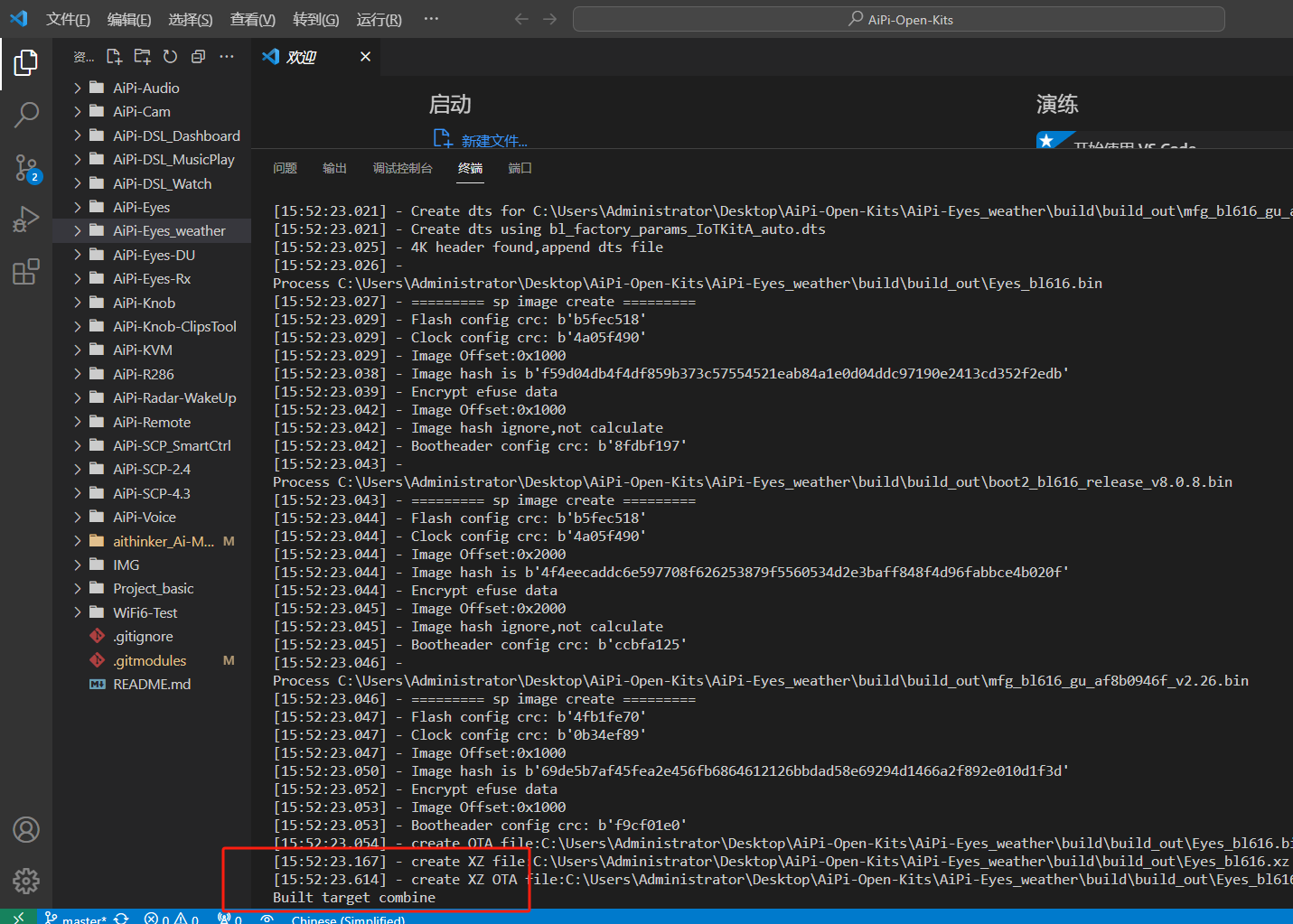The width and height of the screenshot is (1293, 924).
Task: Open the 运行(R) menu
Action: pyautogui.click(x=379, y=19)
